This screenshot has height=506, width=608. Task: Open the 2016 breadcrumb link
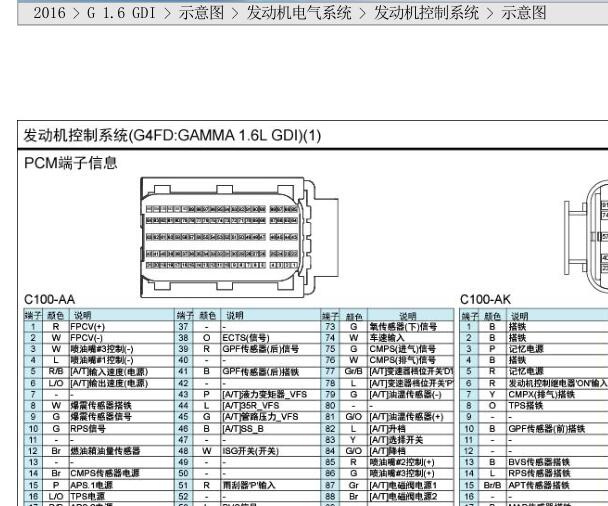(x=49, y=13)
